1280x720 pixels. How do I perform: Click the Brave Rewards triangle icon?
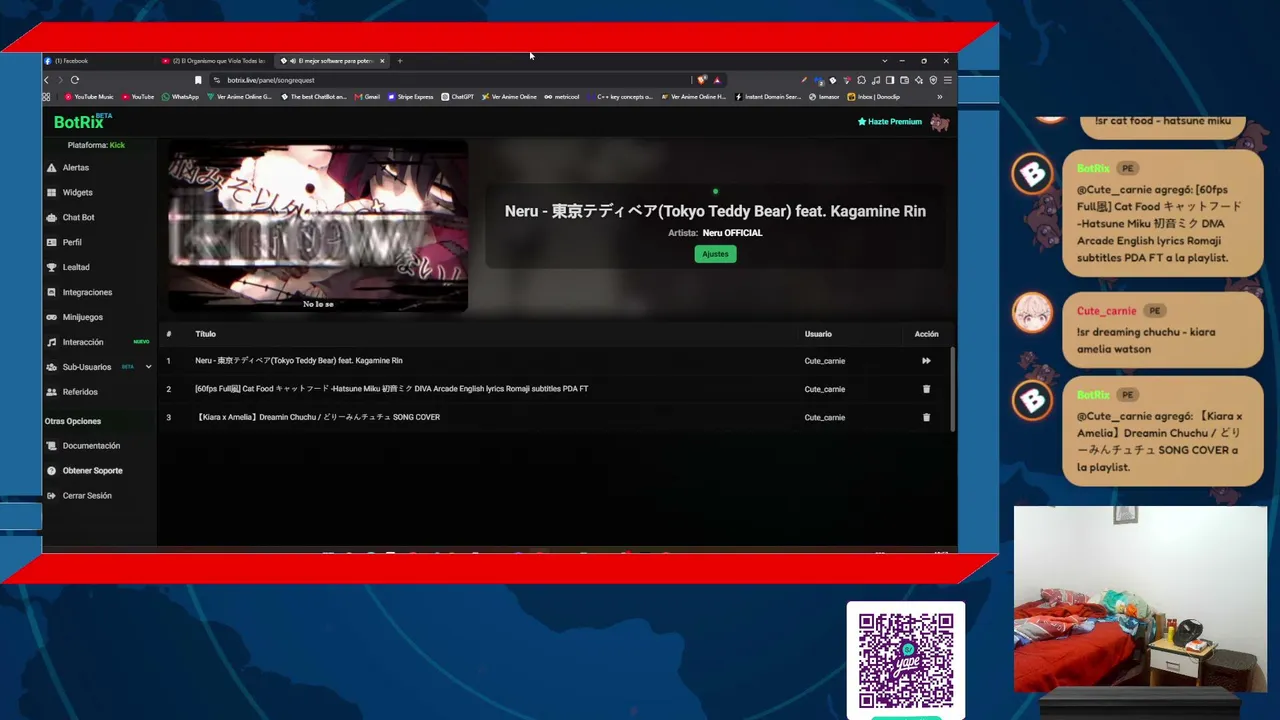click(717, 80)
